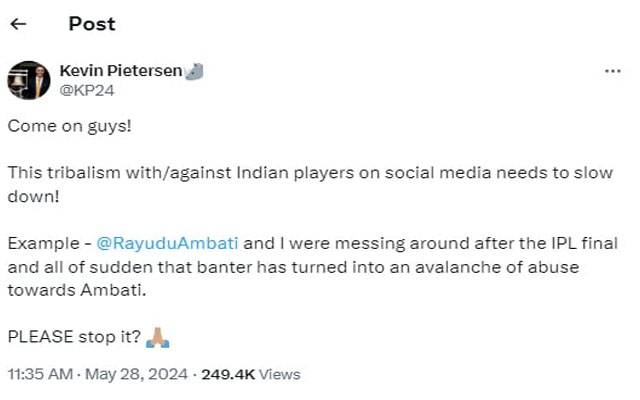This screenshot has width=640, height=400.
Task: Click the line mentioning avalanche of abuse
Action: tap(293, 267)
